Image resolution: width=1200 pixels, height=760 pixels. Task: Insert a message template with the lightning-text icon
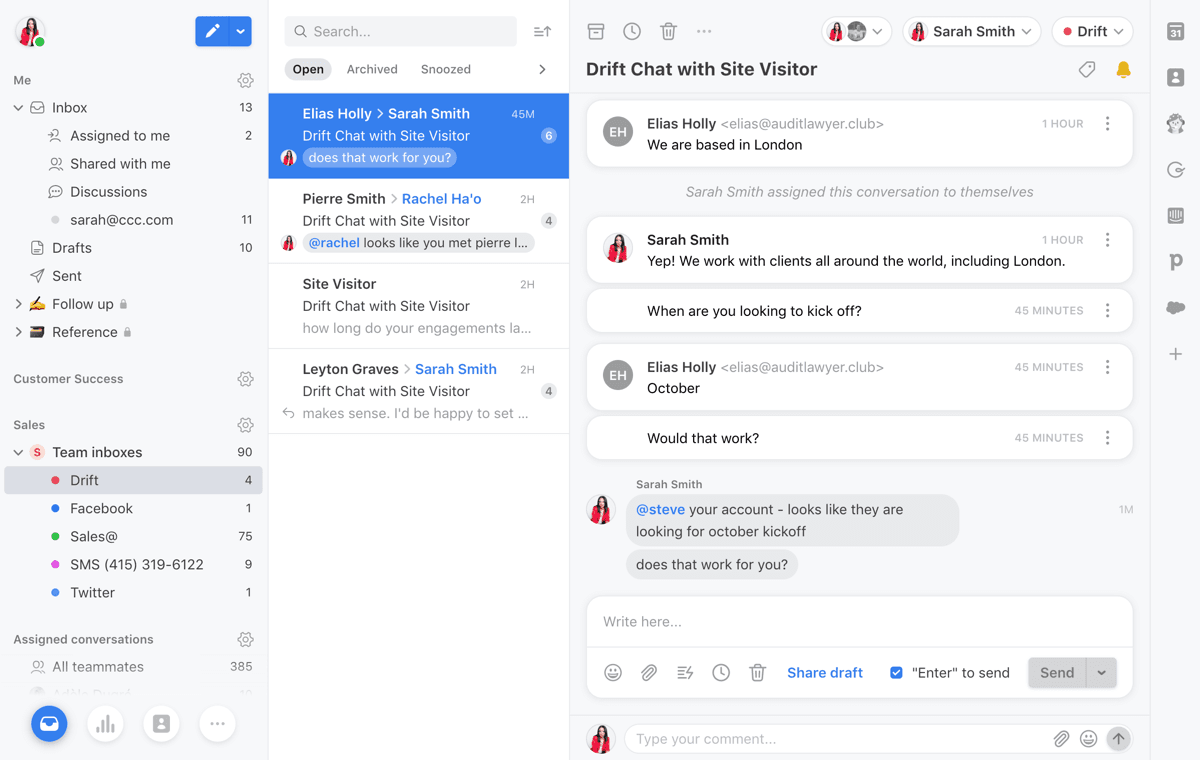click(x=685, y=672)
